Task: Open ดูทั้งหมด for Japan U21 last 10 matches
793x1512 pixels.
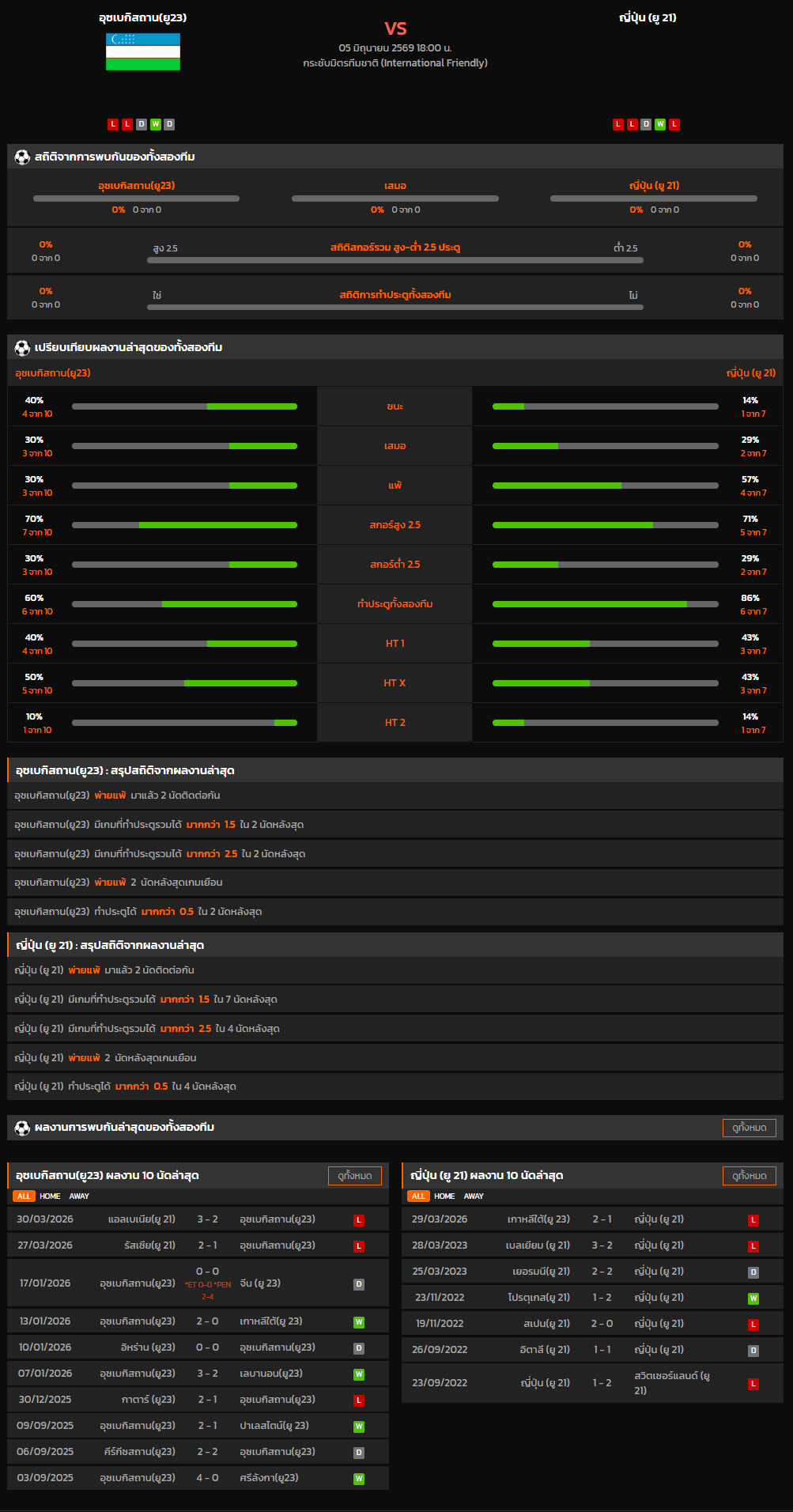Action: [x=750, y=1176]
